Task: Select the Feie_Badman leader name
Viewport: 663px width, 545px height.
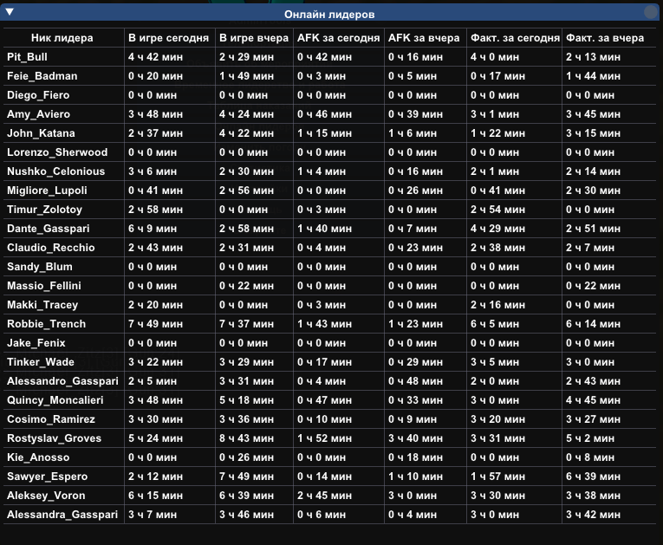Action: point(42,76)
